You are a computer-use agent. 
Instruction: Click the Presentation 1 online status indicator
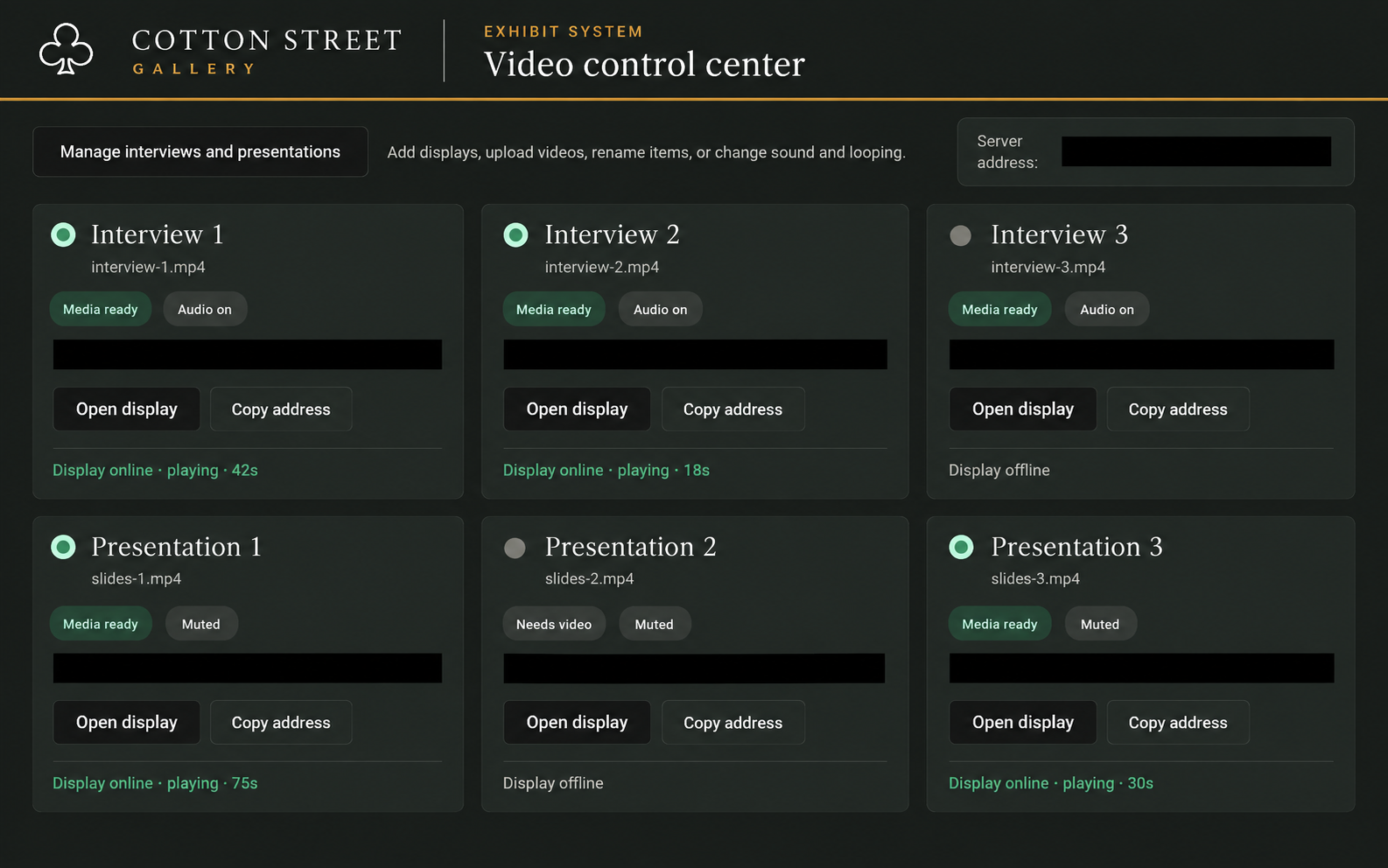click(63, 547)
